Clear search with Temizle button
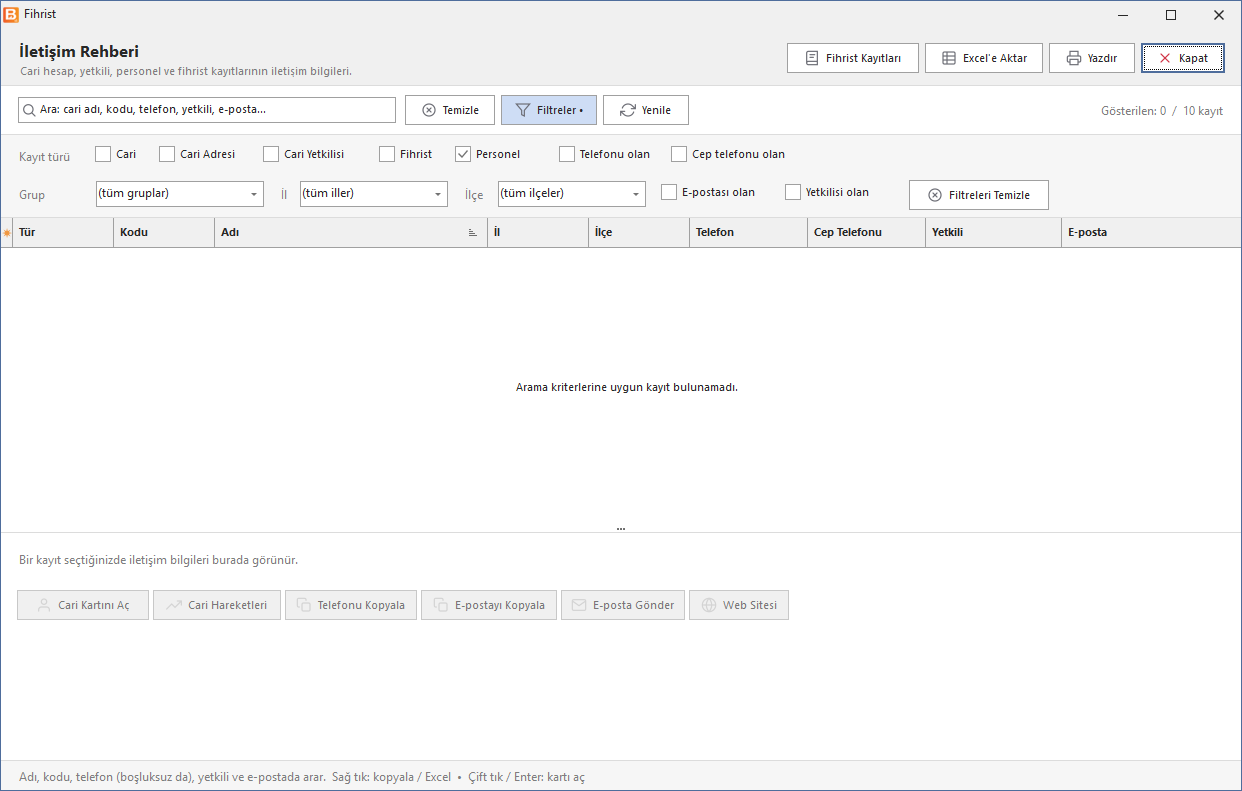 click(450, 110)
